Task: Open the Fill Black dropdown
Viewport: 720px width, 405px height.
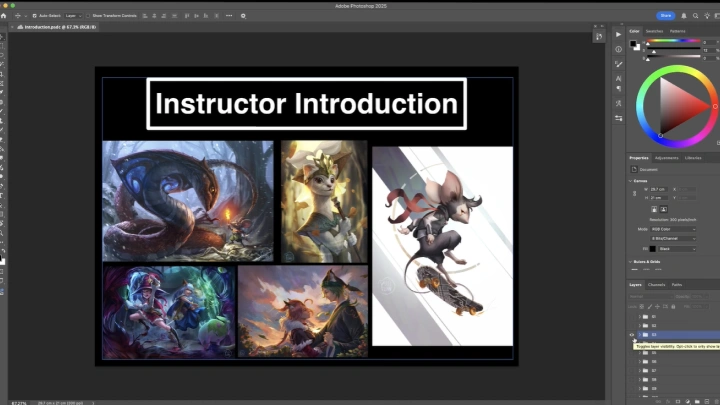Action: coord(678,249)
